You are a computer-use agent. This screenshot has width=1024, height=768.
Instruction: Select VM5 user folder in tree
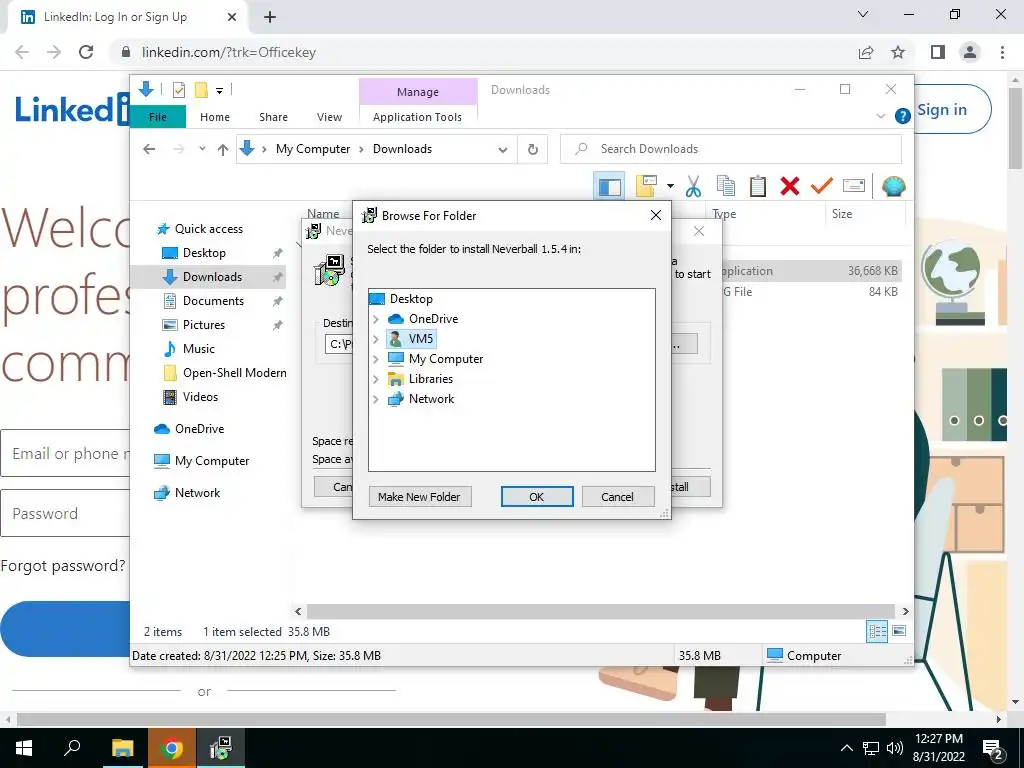click(421, 339)
